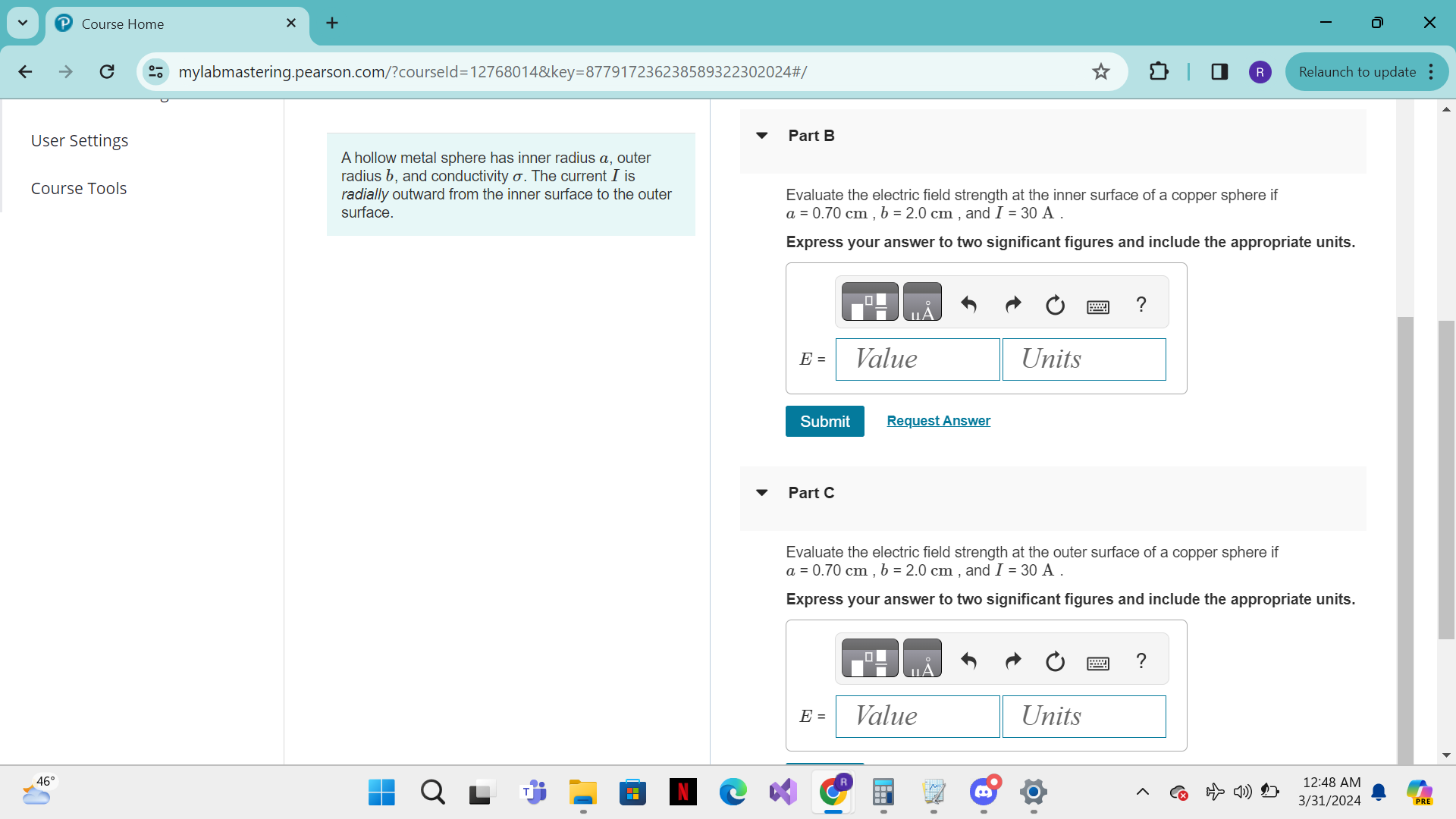Submit the Part B answer
1456x819 pixels.
click(824, 422)
